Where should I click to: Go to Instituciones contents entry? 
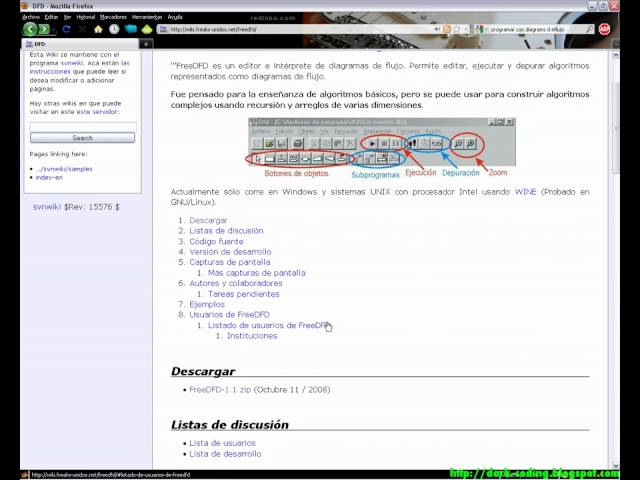coord(252,336)
